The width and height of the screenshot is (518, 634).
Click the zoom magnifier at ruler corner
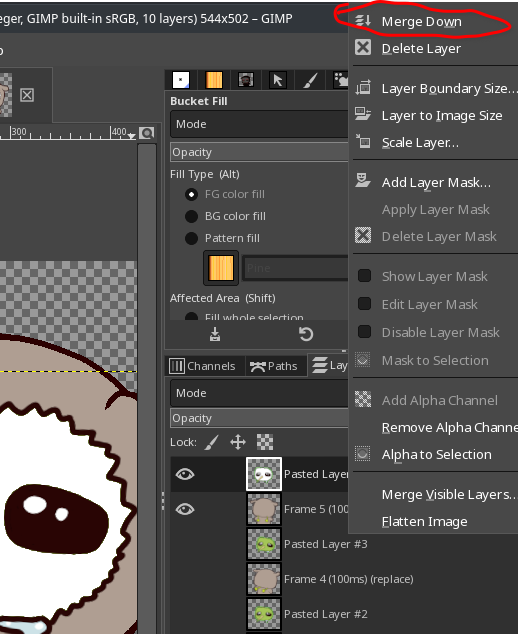click(146, 133)
